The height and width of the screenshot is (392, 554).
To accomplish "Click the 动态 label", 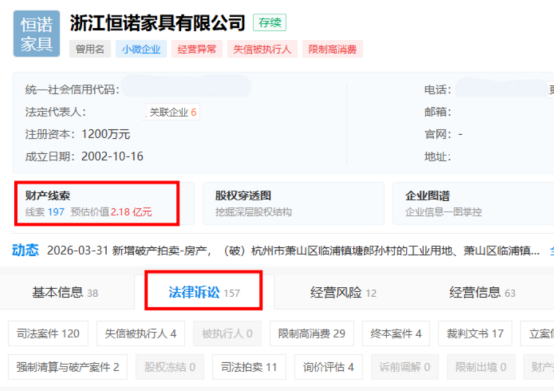I will [25, 250].
